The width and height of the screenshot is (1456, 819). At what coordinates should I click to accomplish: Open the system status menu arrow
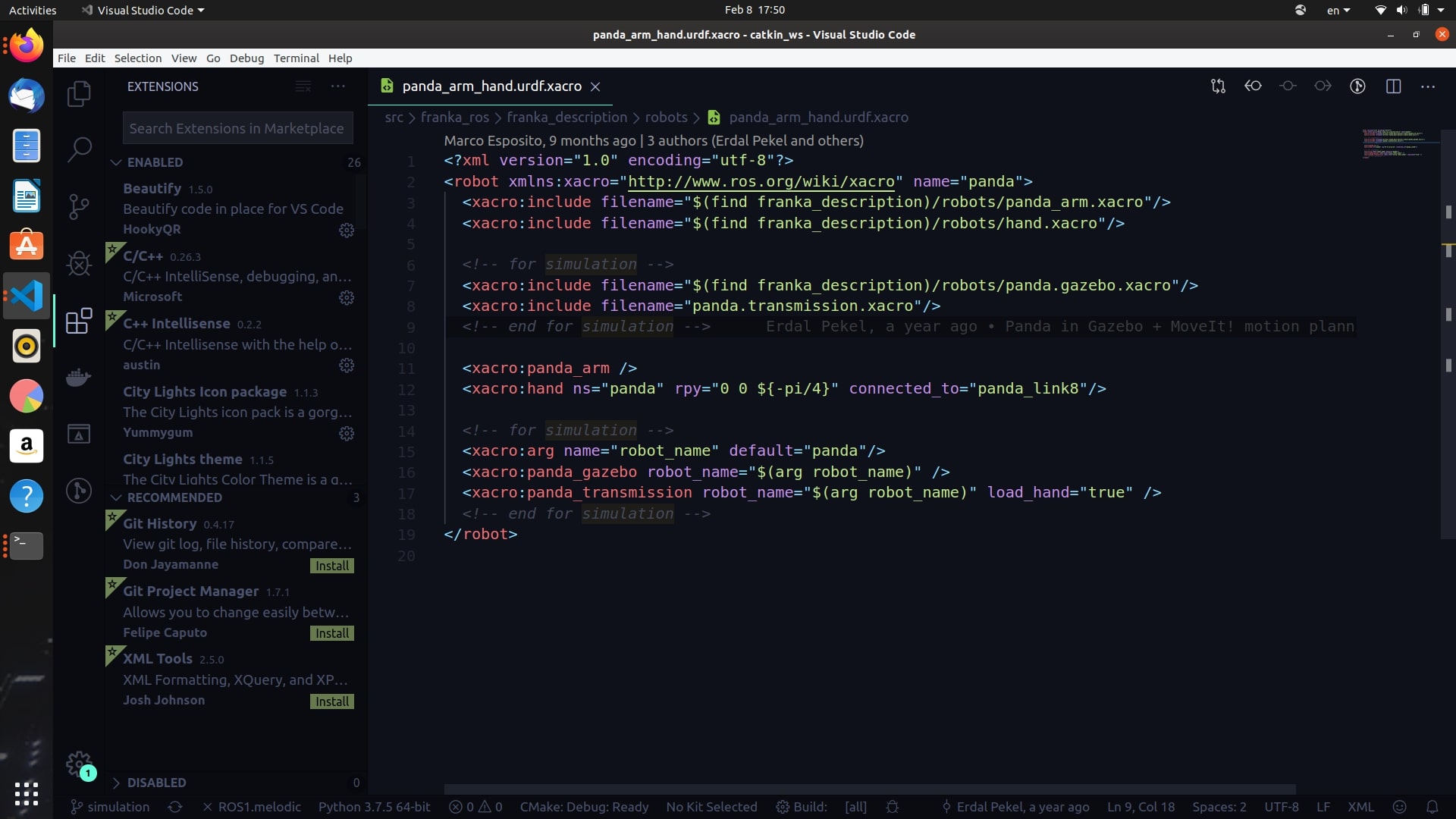point(1440,10)
